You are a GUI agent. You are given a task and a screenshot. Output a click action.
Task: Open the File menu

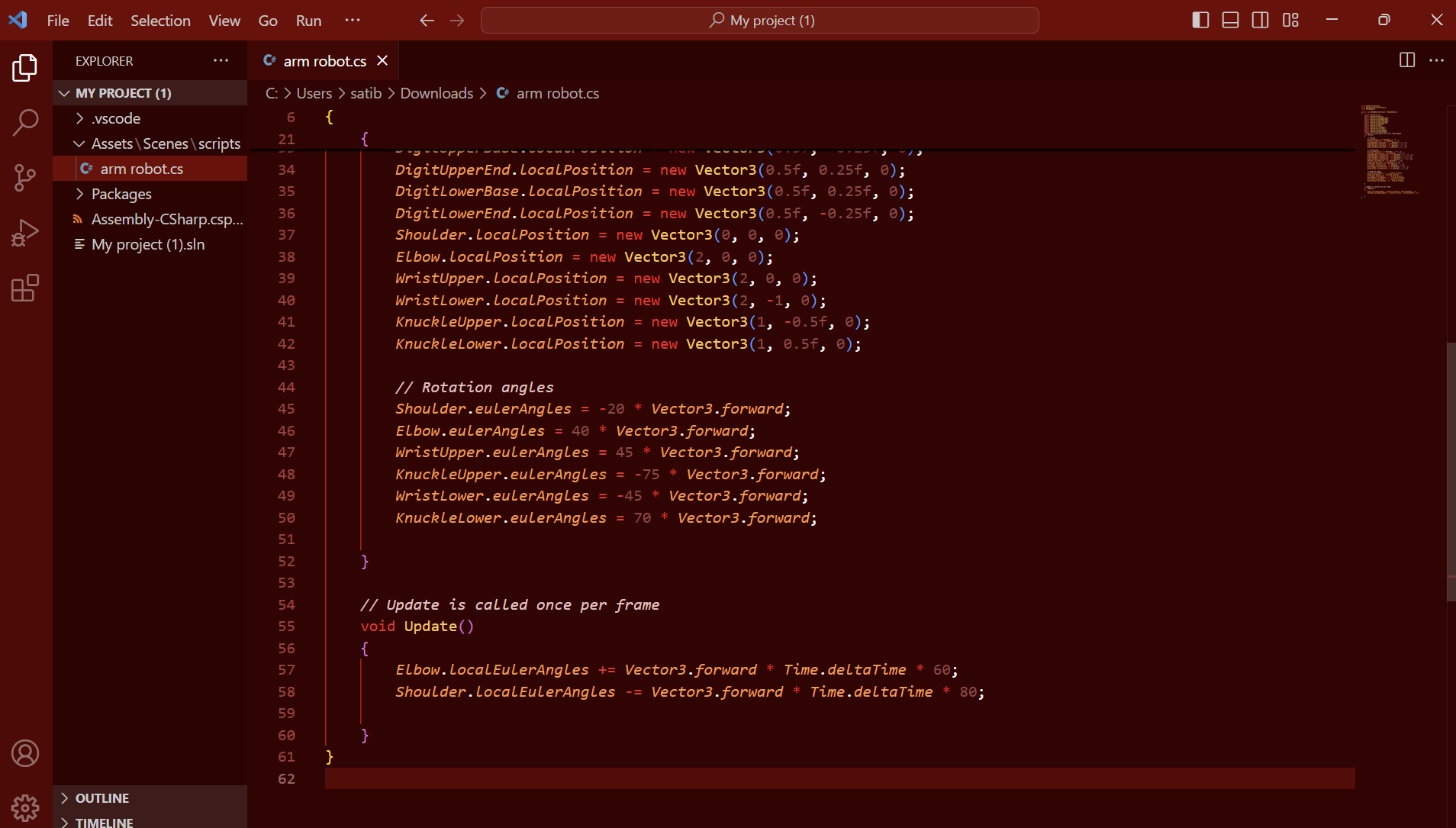pos(58,21)
